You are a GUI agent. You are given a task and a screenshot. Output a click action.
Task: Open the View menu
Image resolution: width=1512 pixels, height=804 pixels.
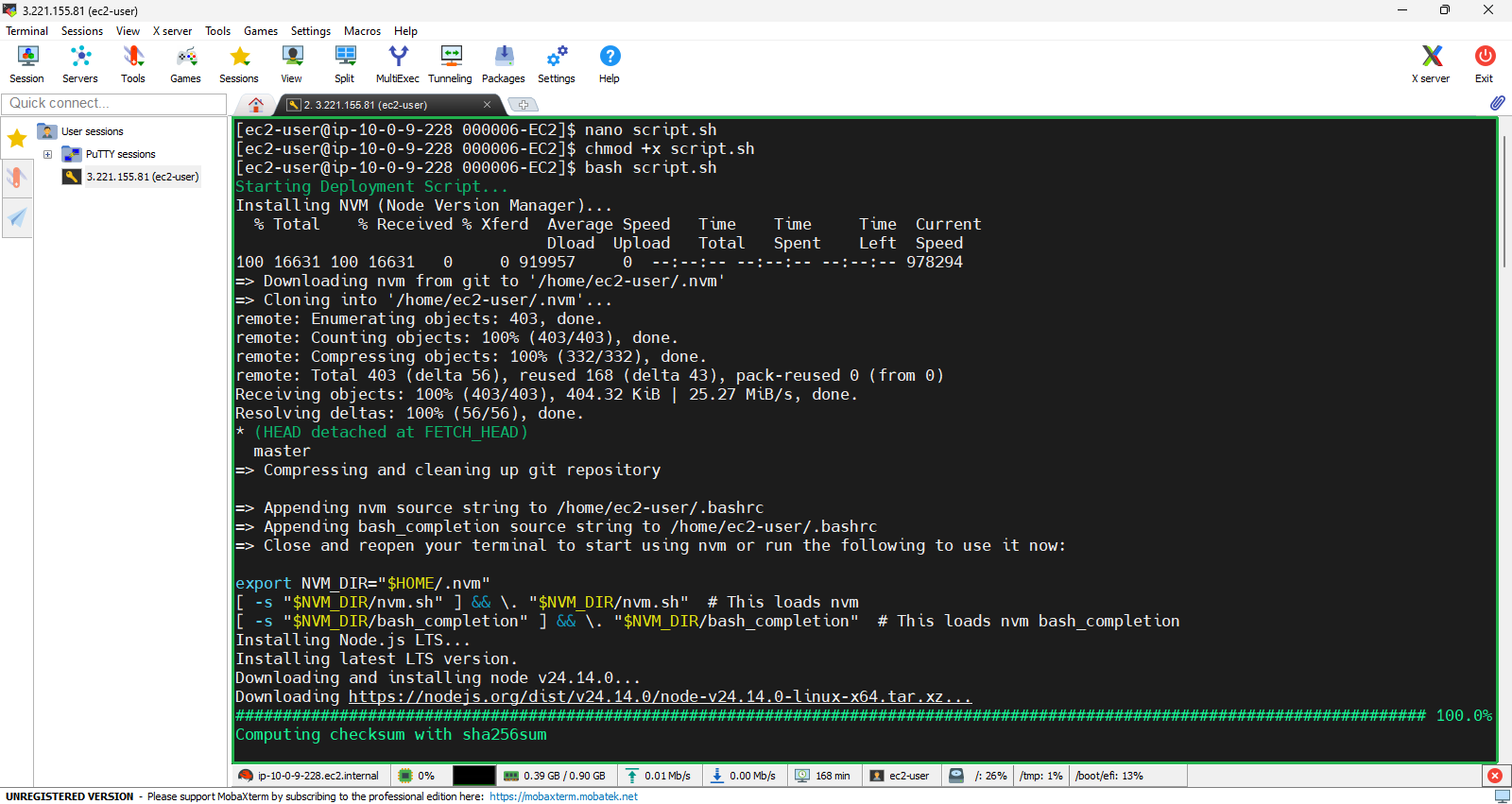point(128,31)
